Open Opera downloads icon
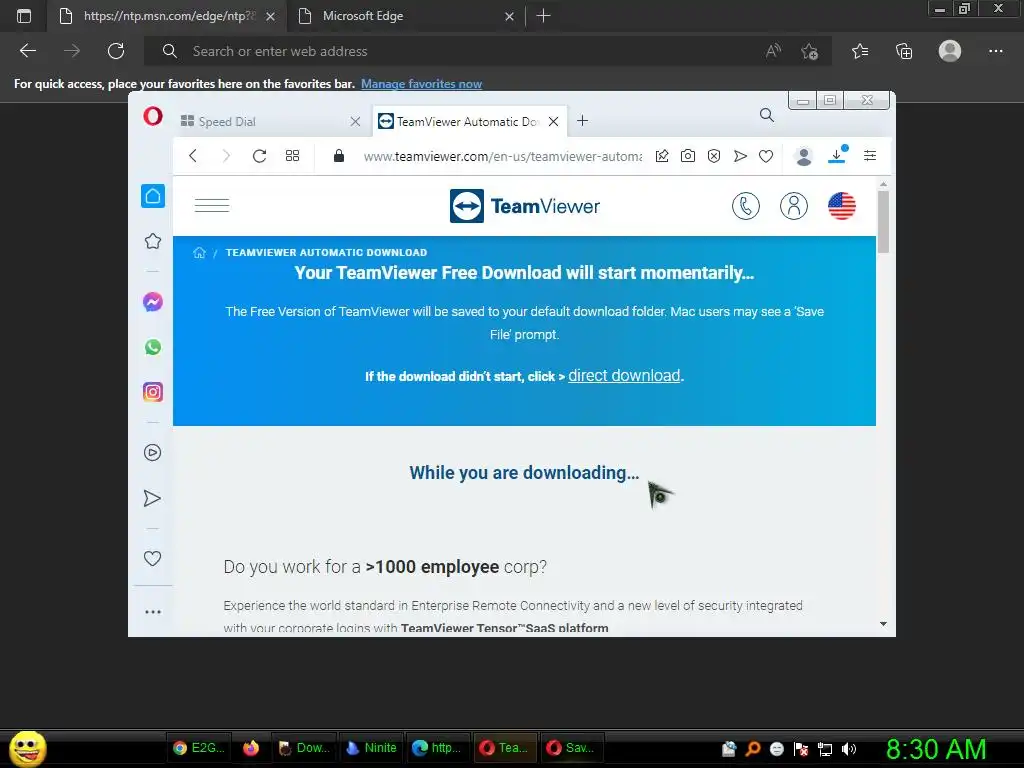The image size is (1024, 768). pyautogui.click(x=837, y=155)
